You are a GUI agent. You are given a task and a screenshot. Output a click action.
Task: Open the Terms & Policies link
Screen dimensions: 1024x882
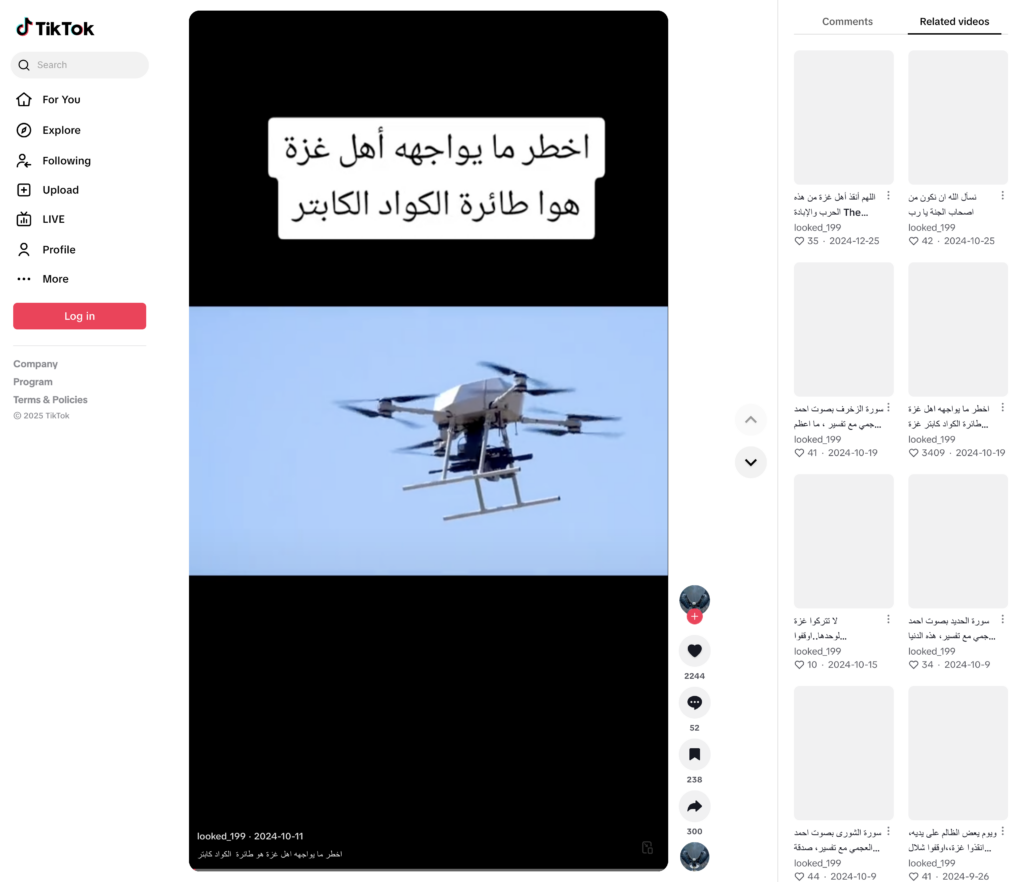[50, 400]
